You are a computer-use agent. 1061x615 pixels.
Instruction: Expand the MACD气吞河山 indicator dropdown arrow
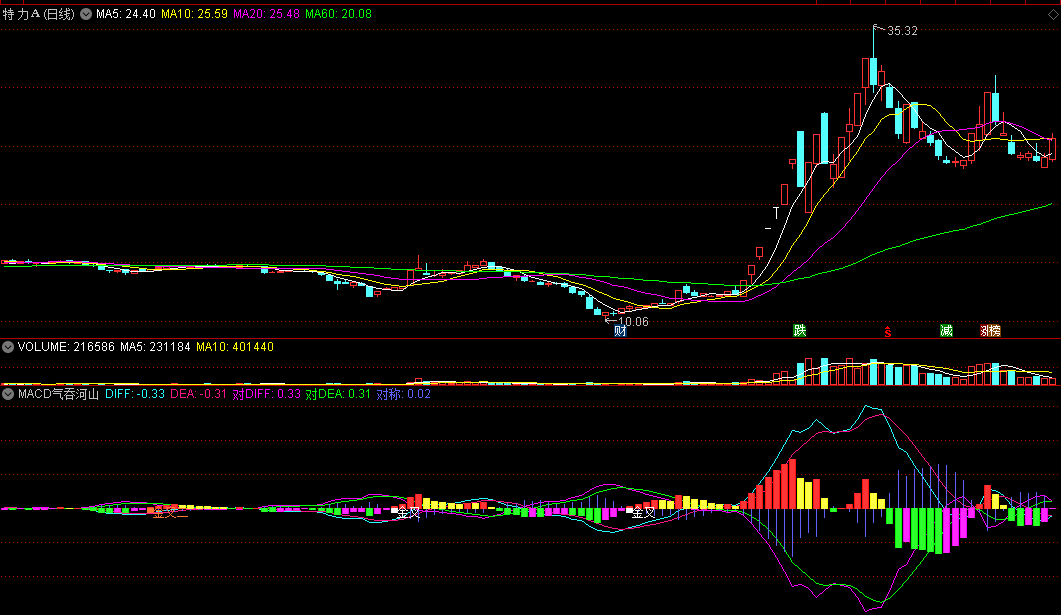tap(8, 394)
